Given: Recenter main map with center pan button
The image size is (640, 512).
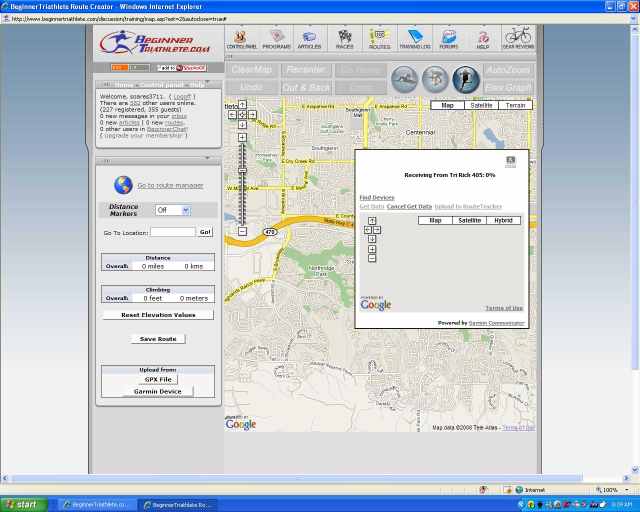Looking at the screenshot, I should [242, 115].
